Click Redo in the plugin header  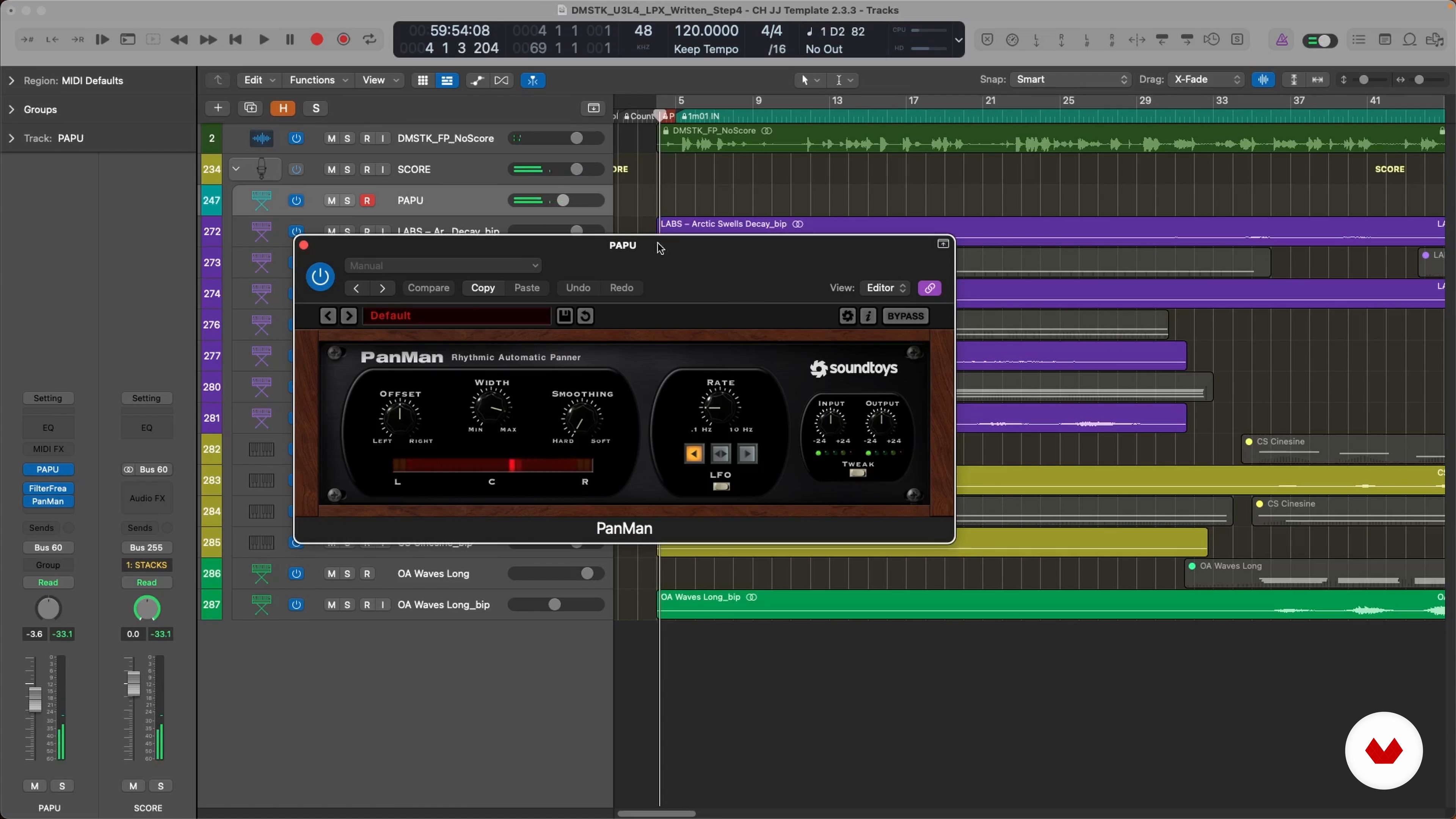pyautogui.click(x=621, y=288)
